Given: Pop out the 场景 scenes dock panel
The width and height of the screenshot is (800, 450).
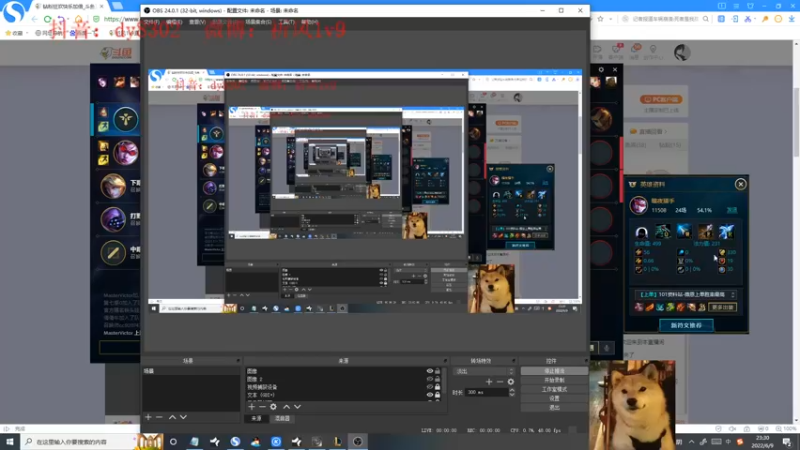Looking at the screenshot, I should coord(238,361).
